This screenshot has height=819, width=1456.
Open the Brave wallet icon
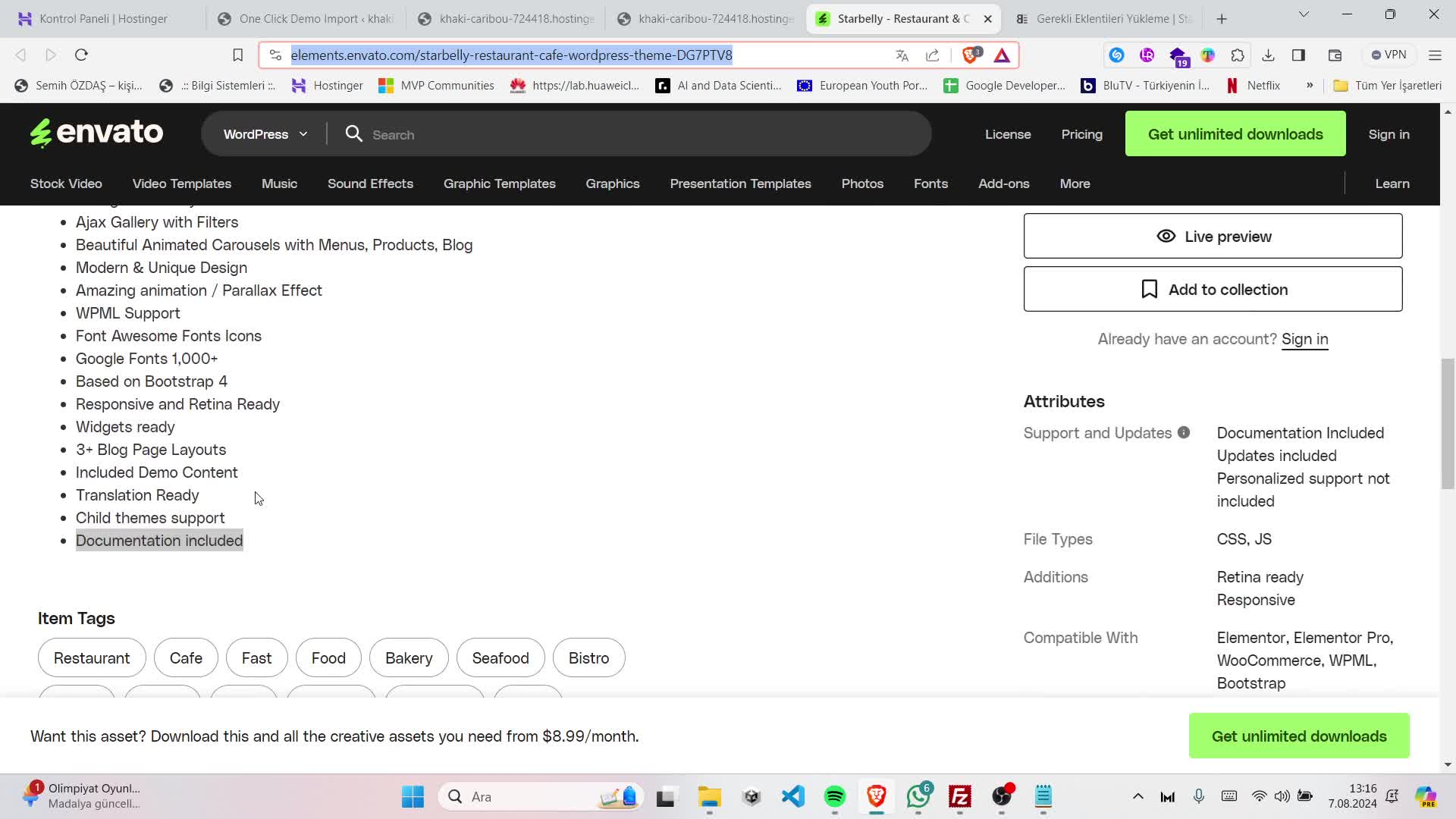[x=1335, y=55]
